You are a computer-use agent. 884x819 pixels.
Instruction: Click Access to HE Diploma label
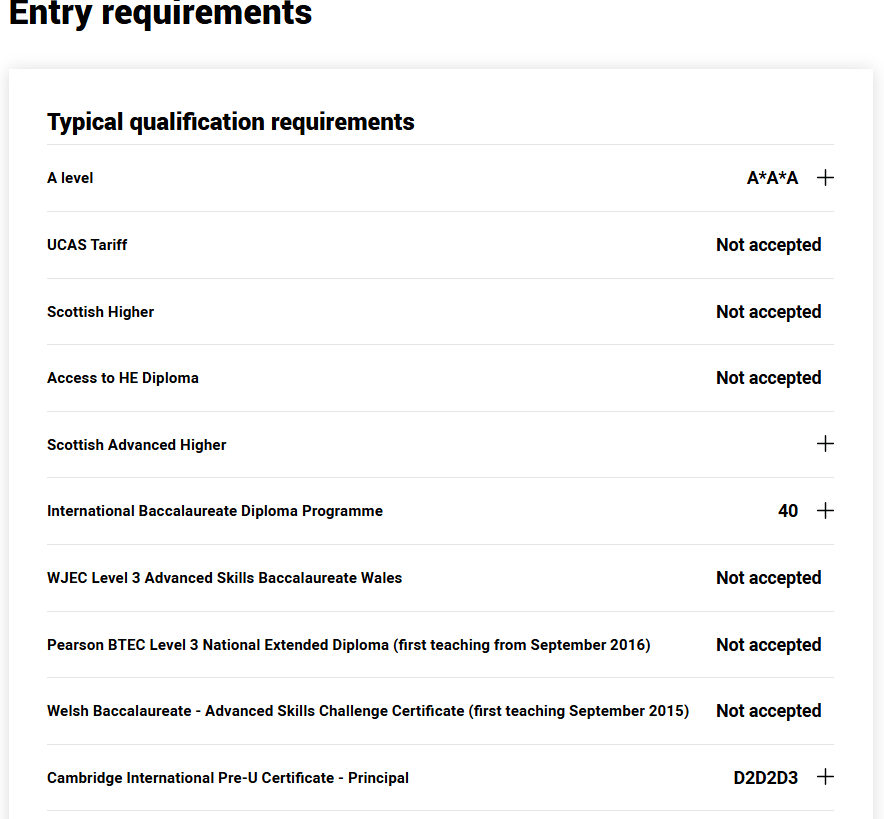point(123,378)
